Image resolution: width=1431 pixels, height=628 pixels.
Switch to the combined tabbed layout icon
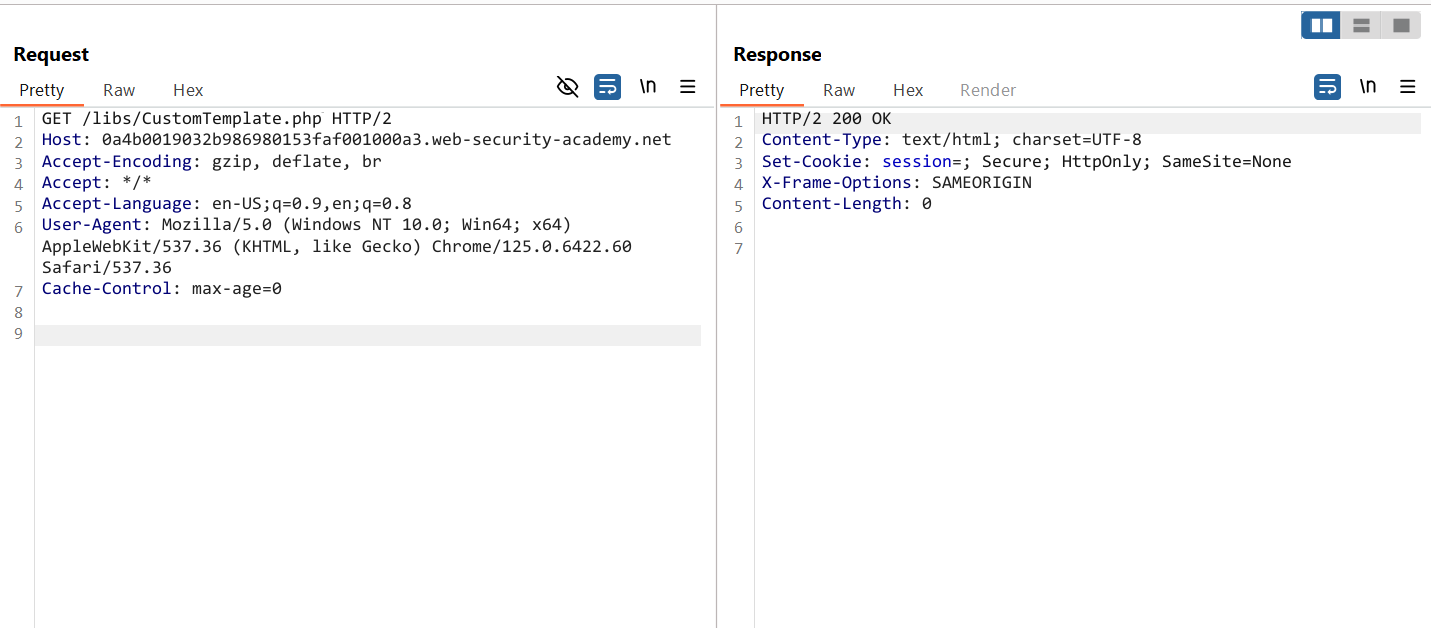click(x=1401, y=26)
